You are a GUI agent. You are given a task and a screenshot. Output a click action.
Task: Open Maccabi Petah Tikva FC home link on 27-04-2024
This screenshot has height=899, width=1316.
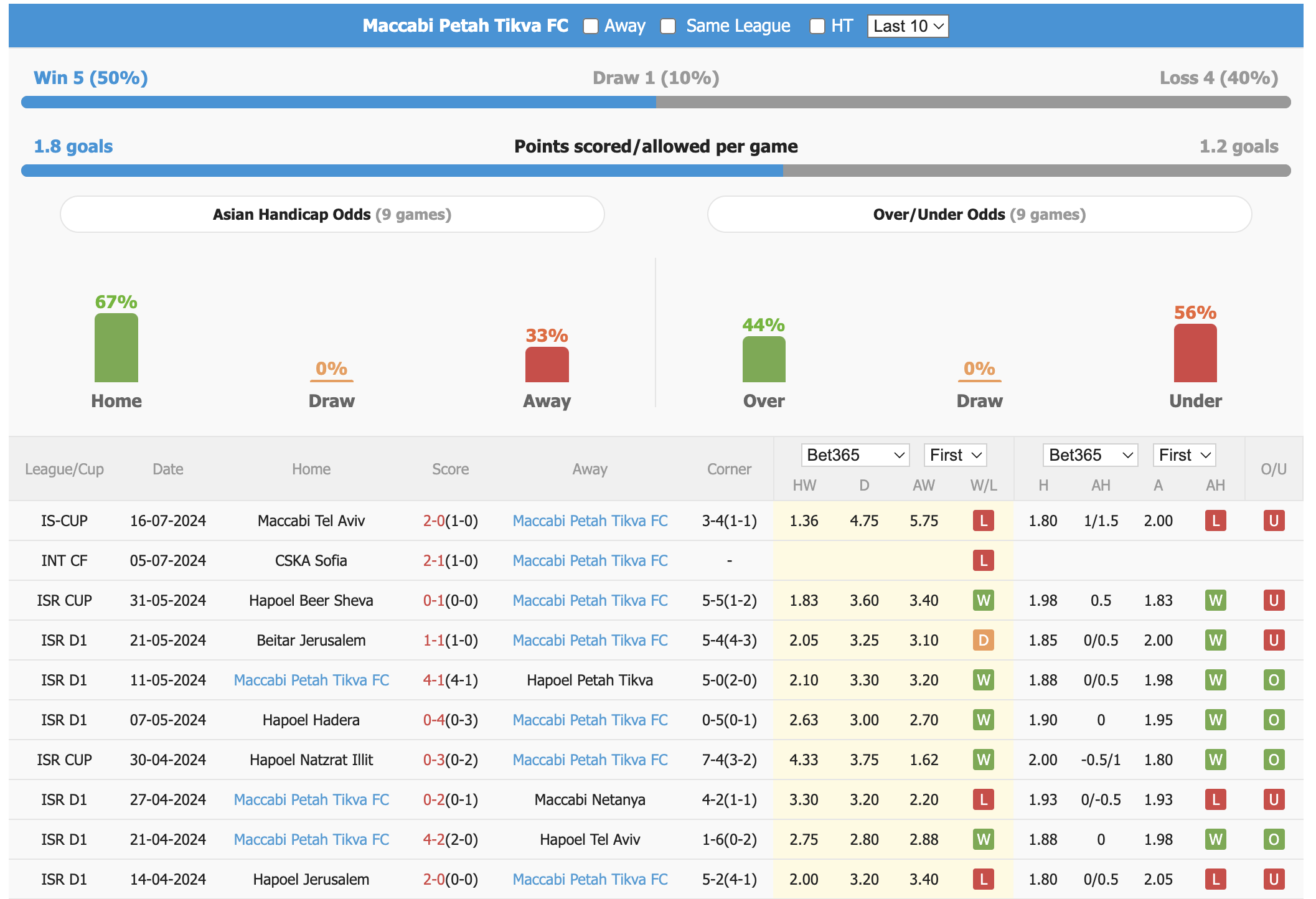click(311, 799)
